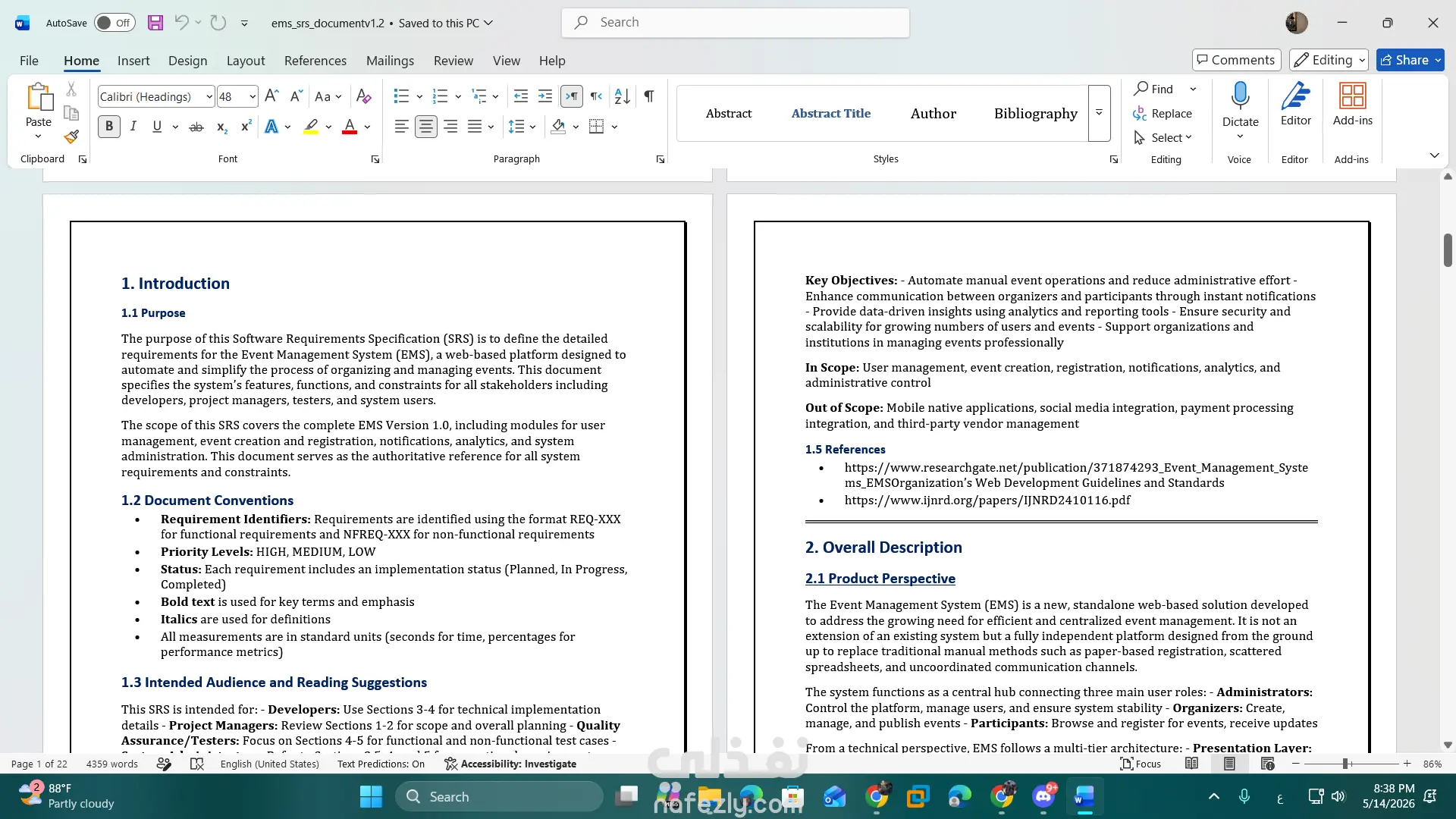The image size is (1456, 819).
Task: Open spelling and grammar check status icon
Action: coord(197,764)
